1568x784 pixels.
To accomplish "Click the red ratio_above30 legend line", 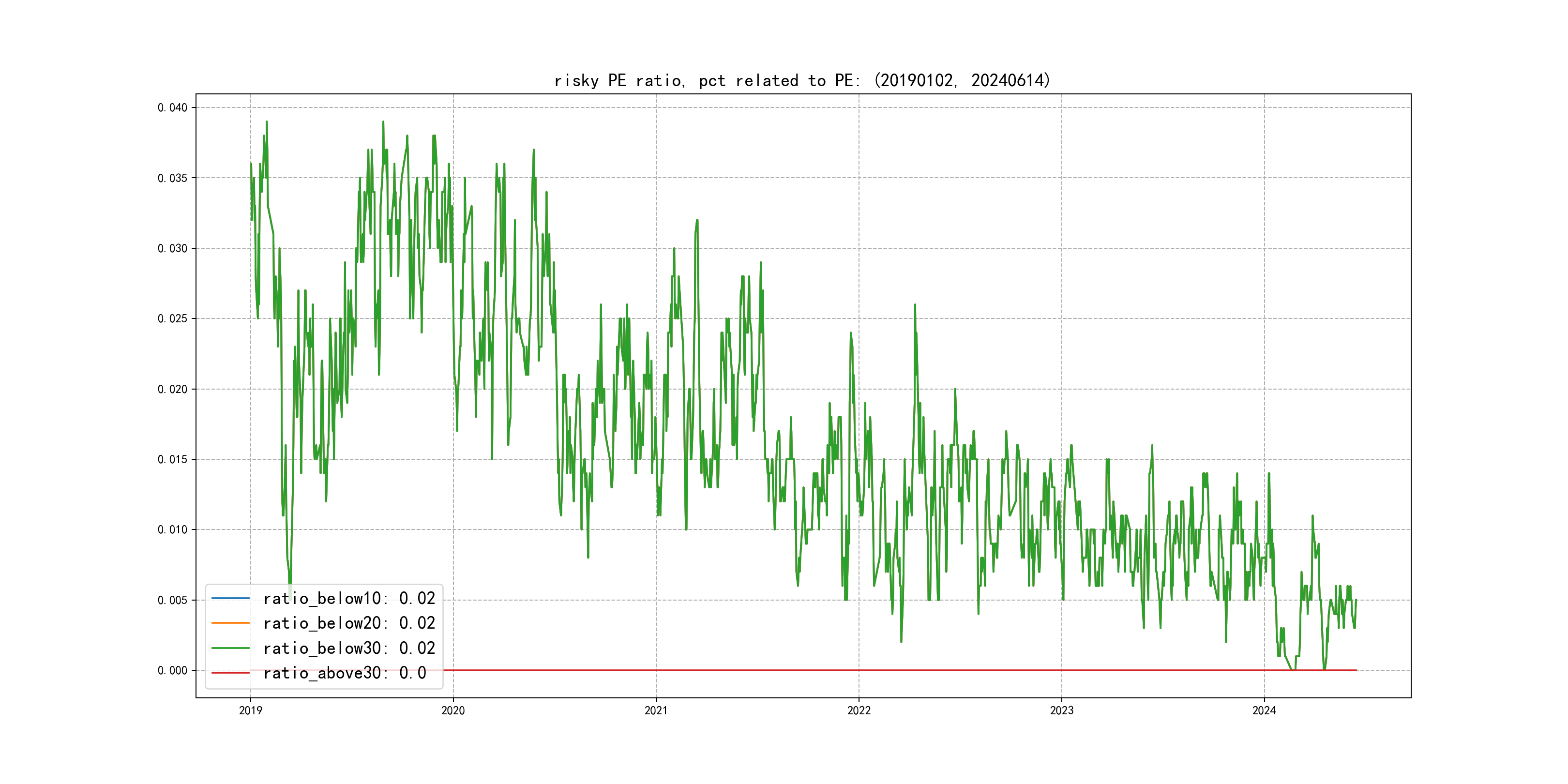I will (x=230, y=673).
